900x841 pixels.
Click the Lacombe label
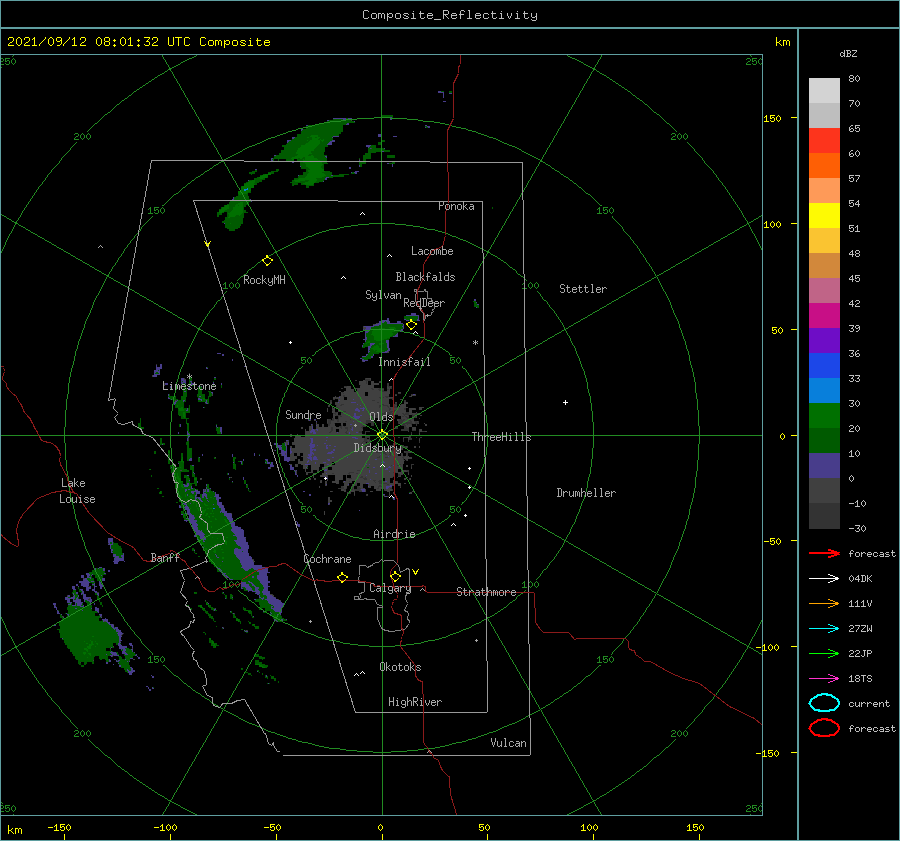pos(432,251)
